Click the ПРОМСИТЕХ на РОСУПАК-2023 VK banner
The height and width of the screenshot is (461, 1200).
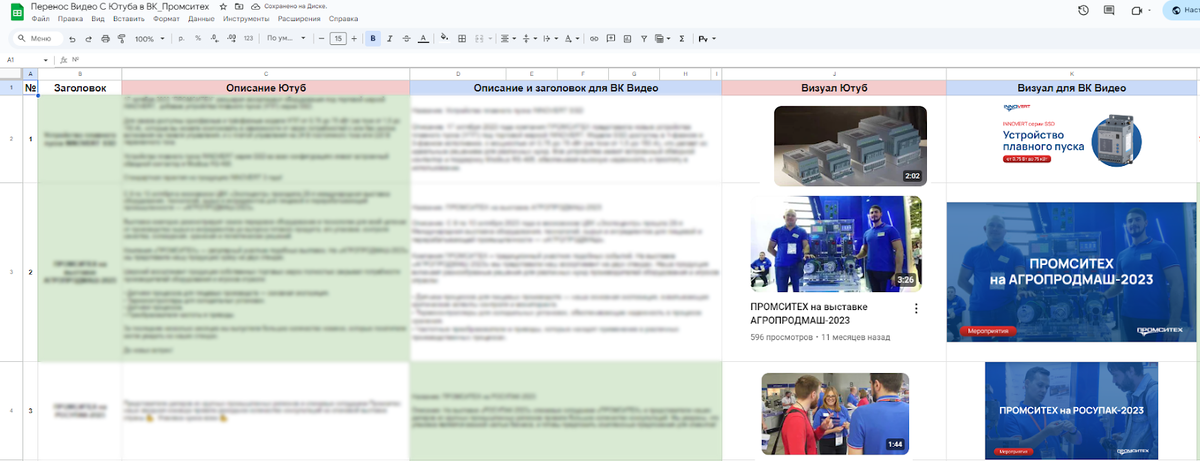click(x=1071, y=411)
